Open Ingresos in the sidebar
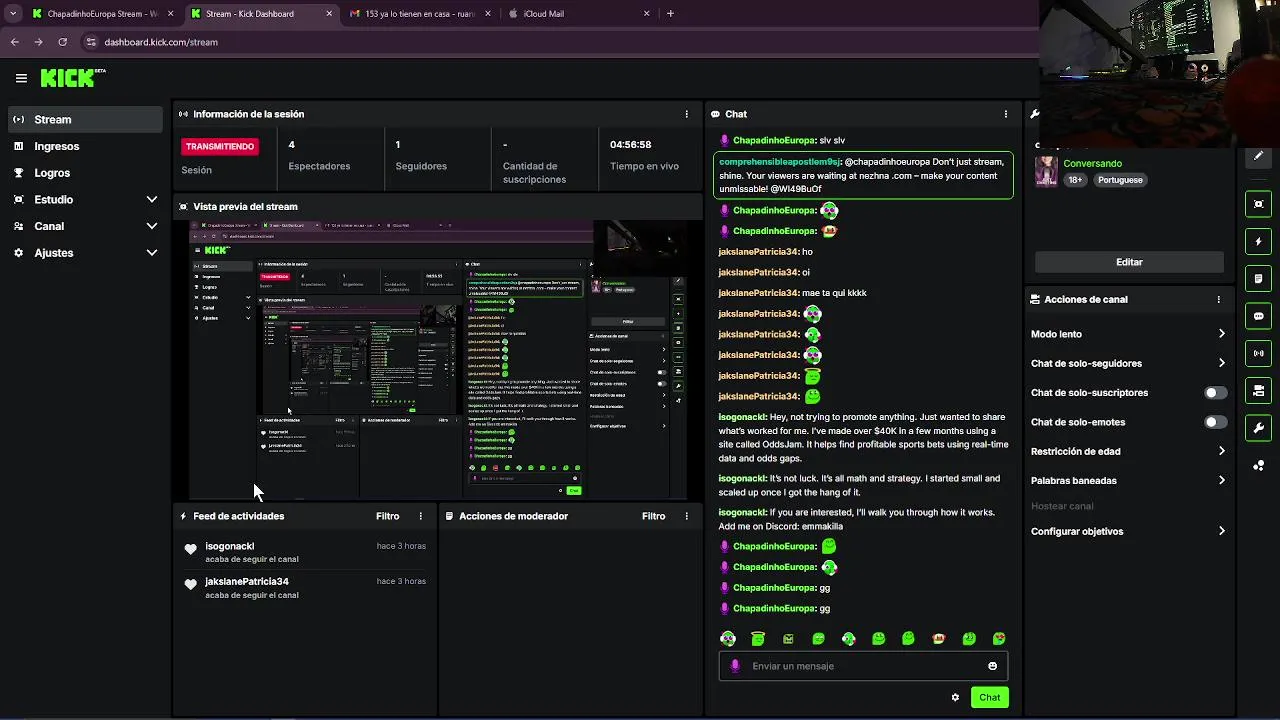Viewport: 1280px width, 720px height. (x=85, y=146)
